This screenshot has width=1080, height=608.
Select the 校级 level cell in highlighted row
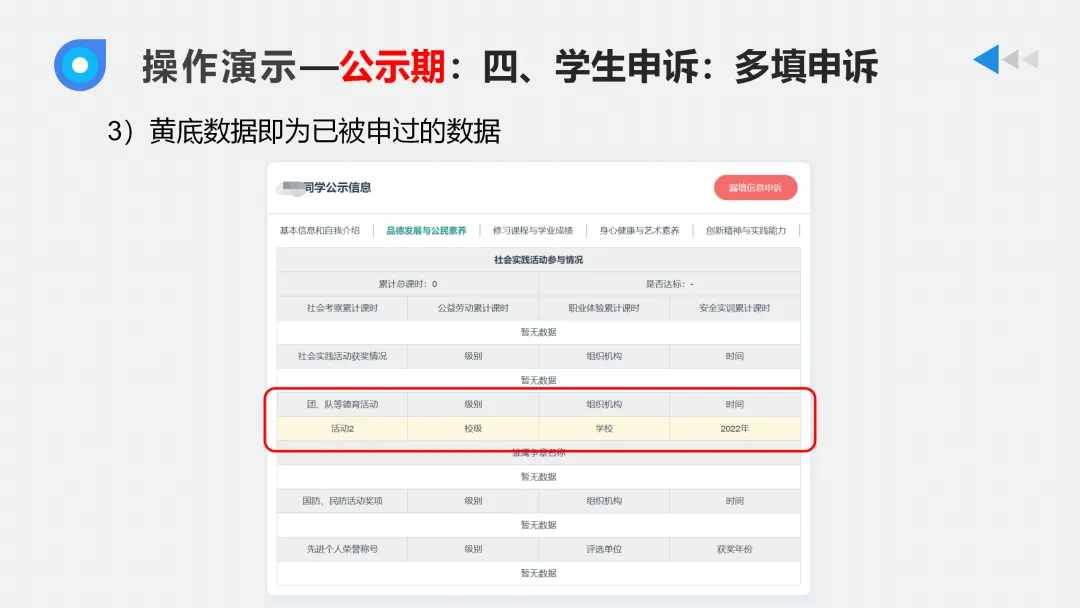tap(472, 428)
